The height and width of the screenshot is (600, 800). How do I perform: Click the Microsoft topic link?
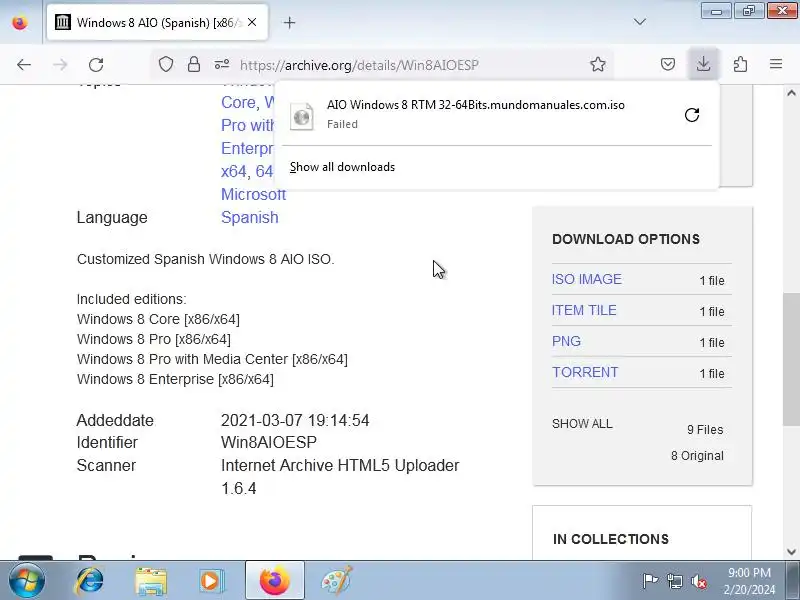click(x=253, y=194)
